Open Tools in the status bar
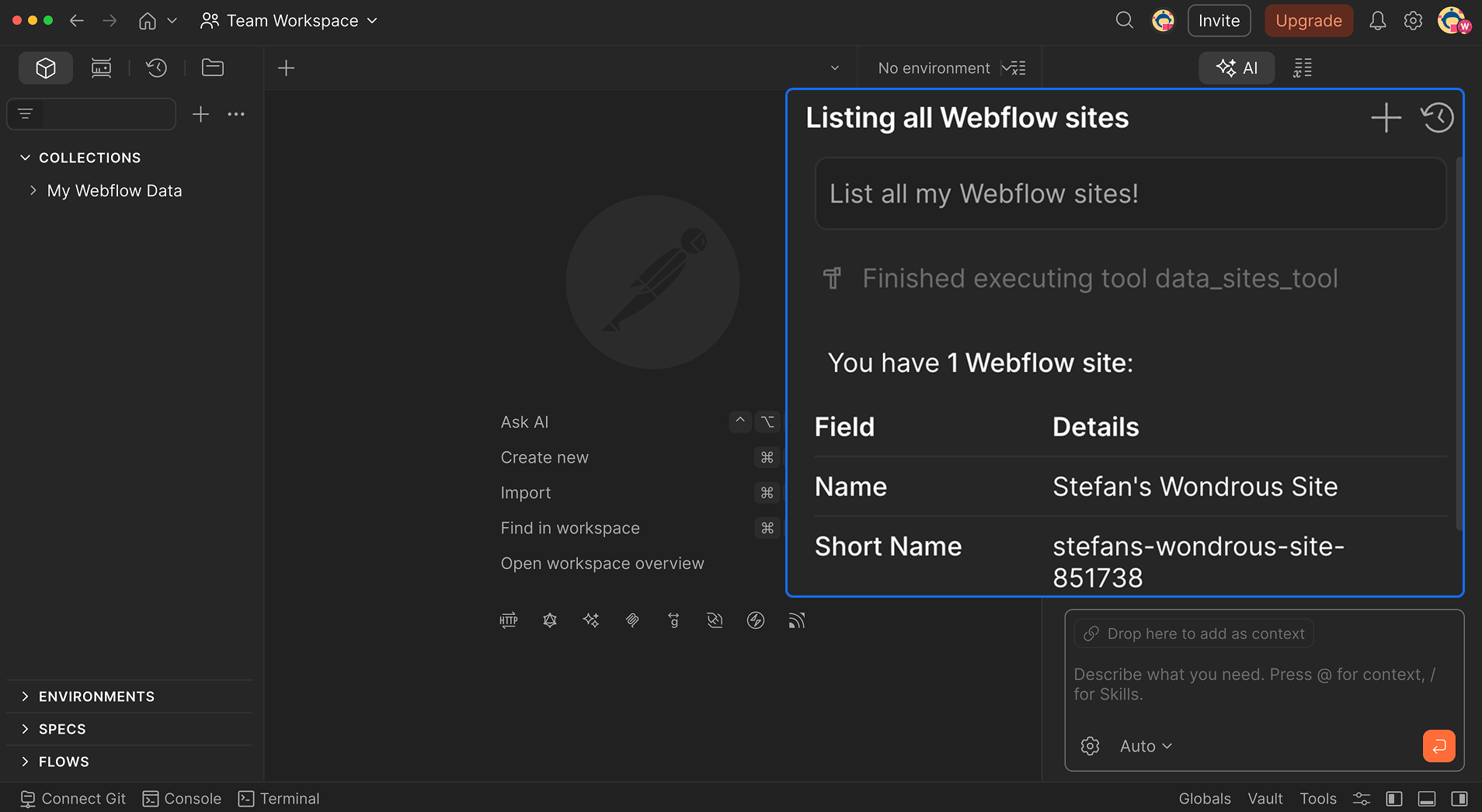Viewport: 1482px width, 812px height. [1318, 799]
